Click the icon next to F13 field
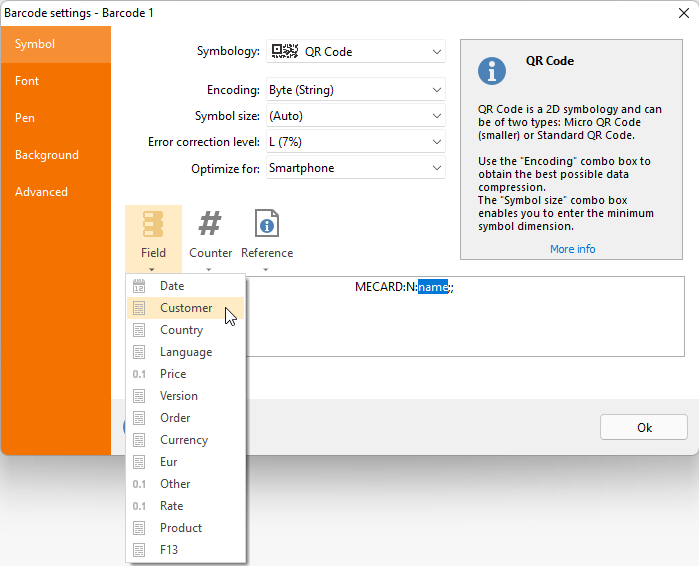This screenshot has height=566, width=699. 139,550
